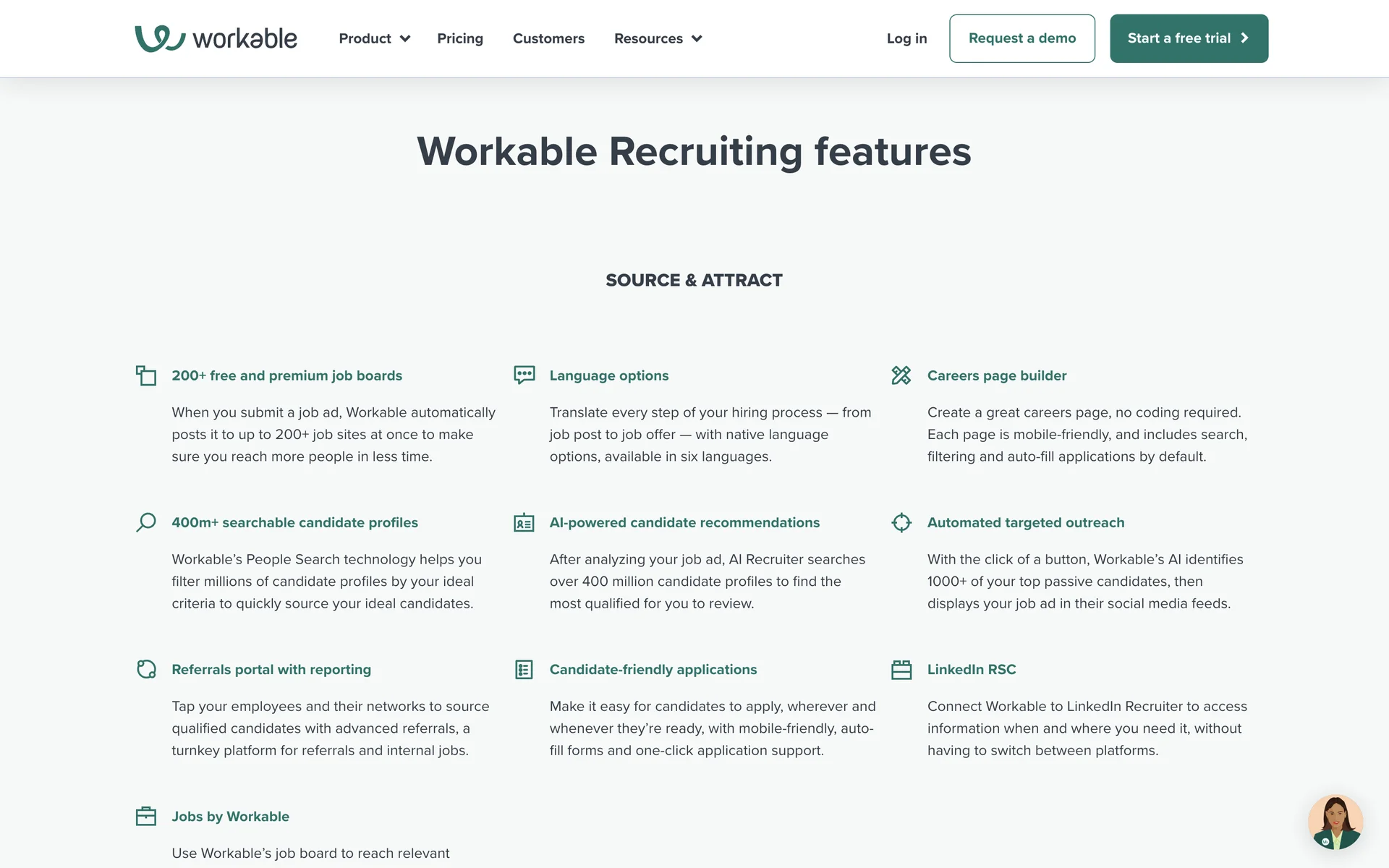Click the AI-powered candidate recommendations icon

click(524, 522)
